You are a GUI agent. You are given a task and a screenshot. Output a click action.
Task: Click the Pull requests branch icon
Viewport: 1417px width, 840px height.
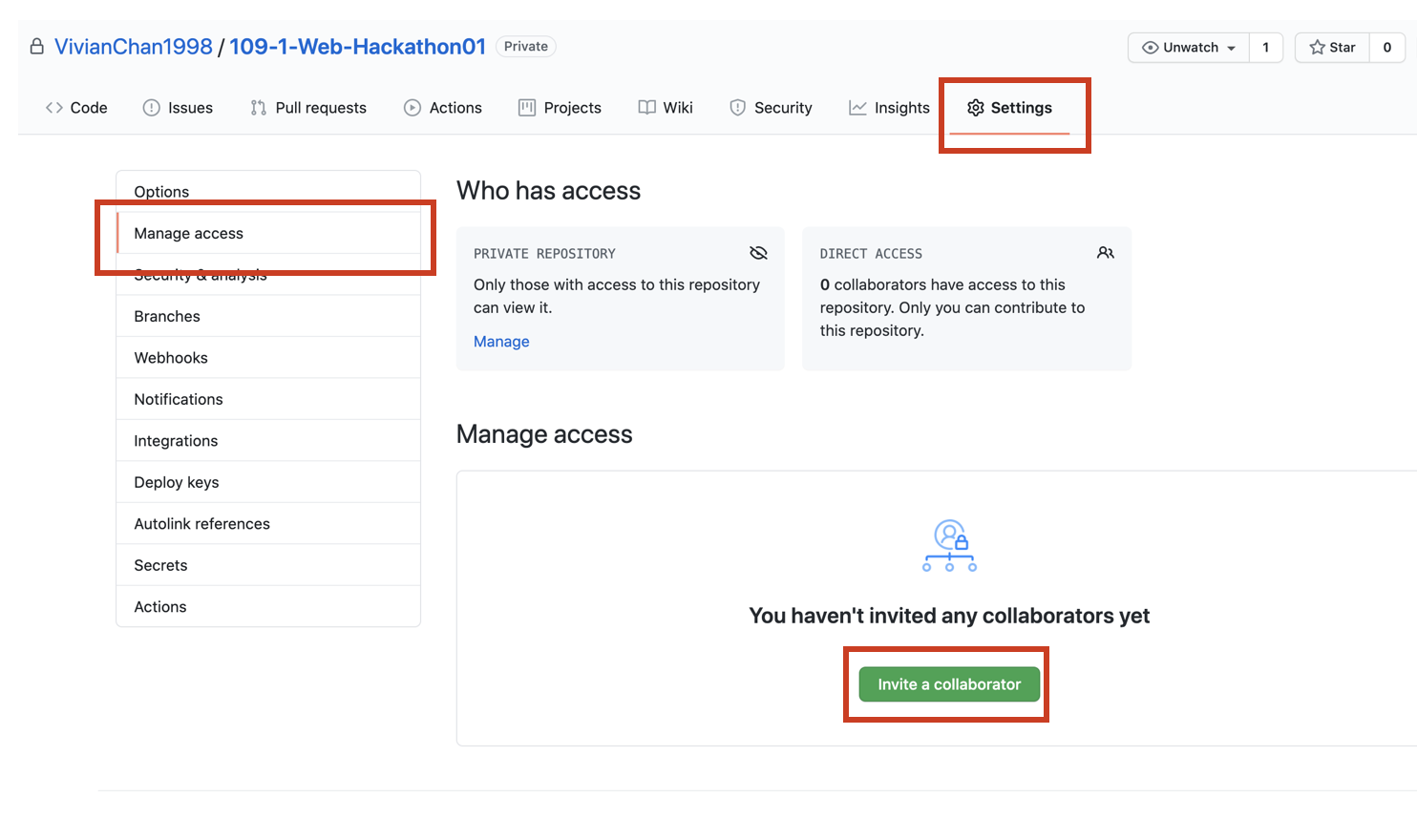(258, 108)
